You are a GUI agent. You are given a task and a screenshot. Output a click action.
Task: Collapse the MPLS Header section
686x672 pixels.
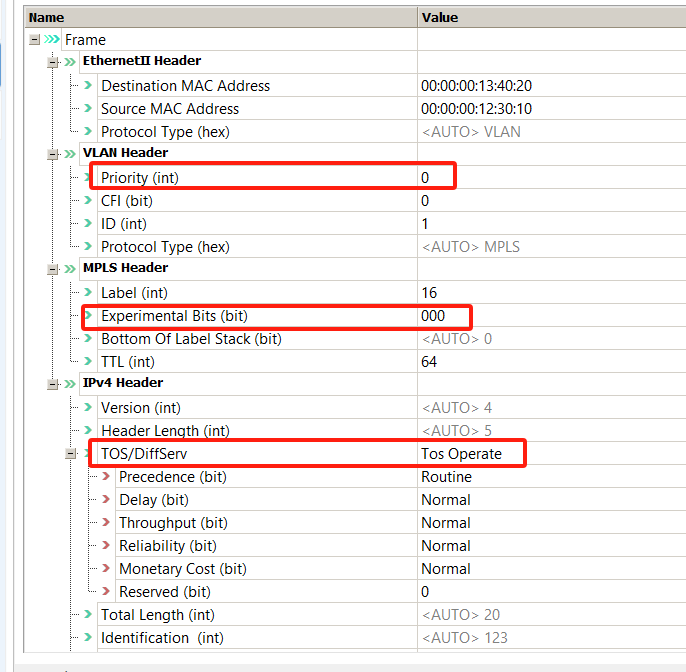point(53,269)
